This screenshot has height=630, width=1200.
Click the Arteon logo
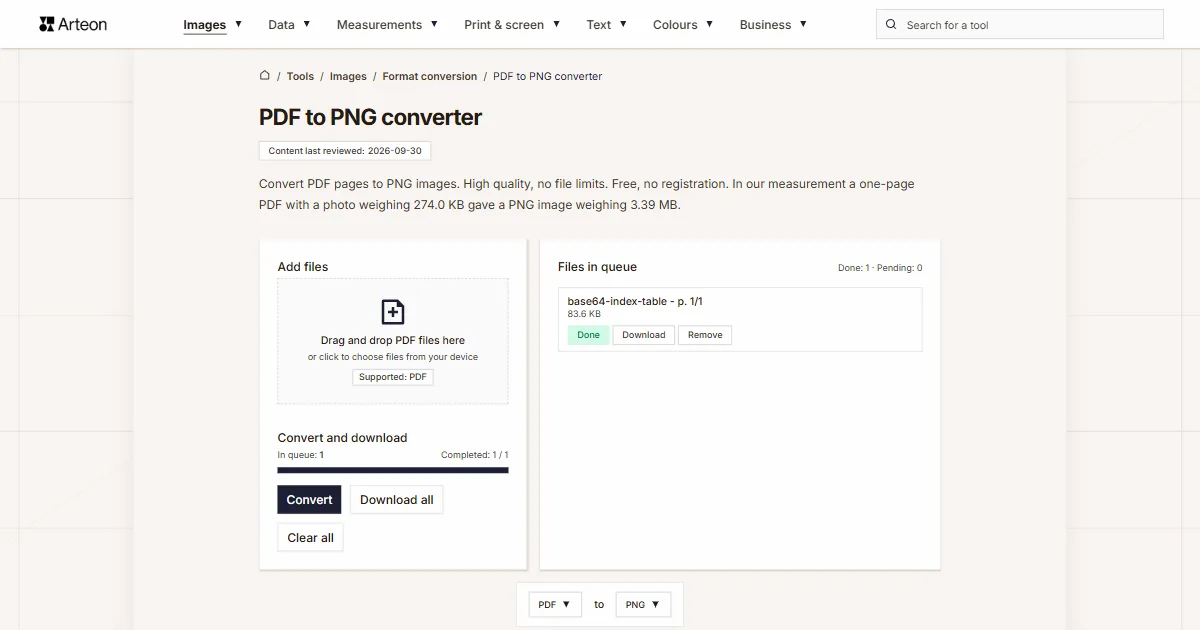(73, 24)
